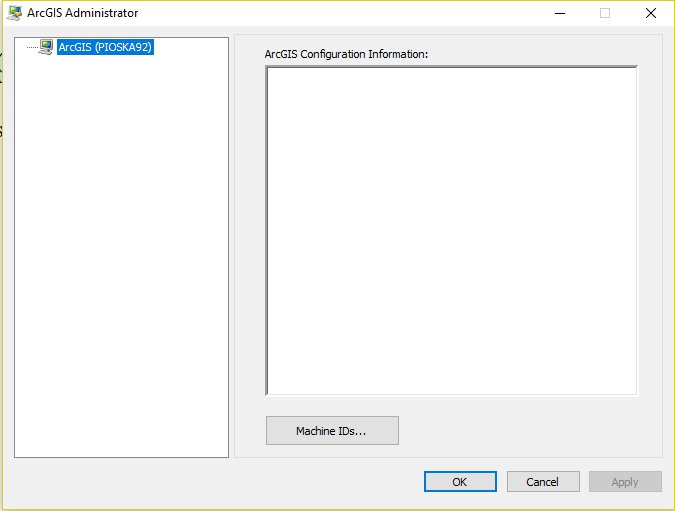The width and height of the screenshot is (675, 511).
Task: Dismiss the dialog with Cancel
Action: coord(543,481)
